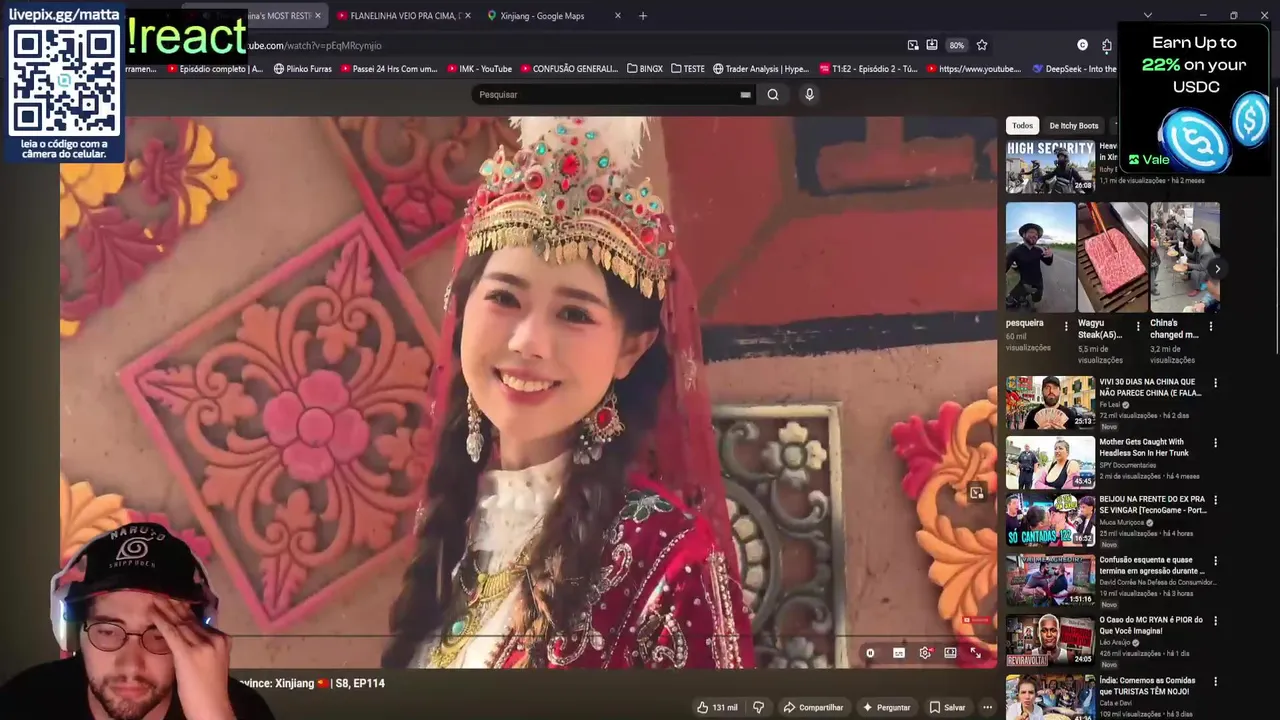Open the BEIJOU NA FRENTE DO EX video thumbnail
Image resolution: width=1280 pixels, height=720 pixels.
click(1050, 520)
